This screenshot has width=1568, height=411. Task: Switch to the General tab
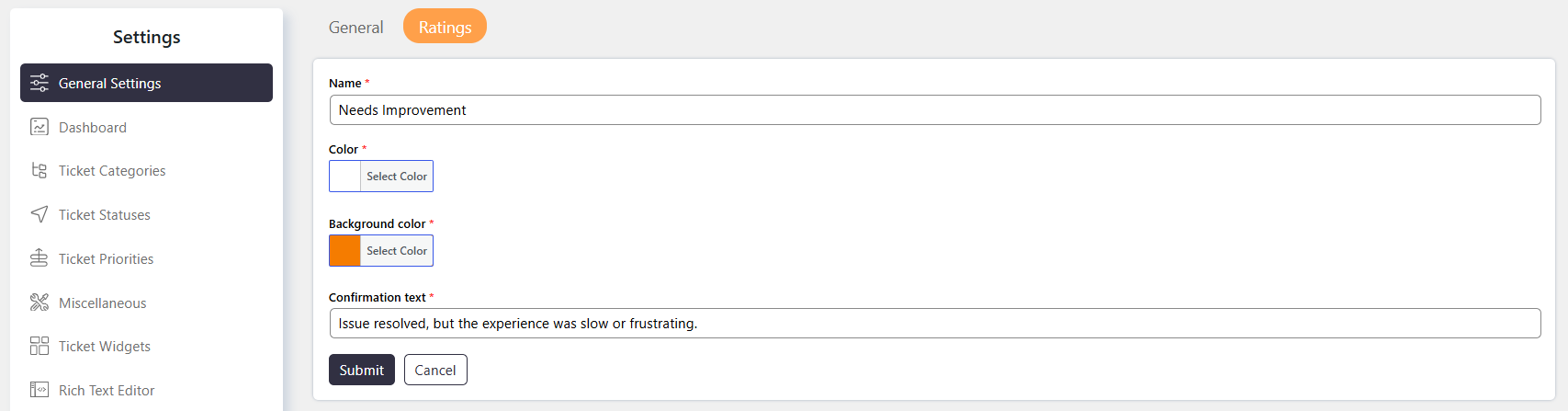(x=356, y=27)
